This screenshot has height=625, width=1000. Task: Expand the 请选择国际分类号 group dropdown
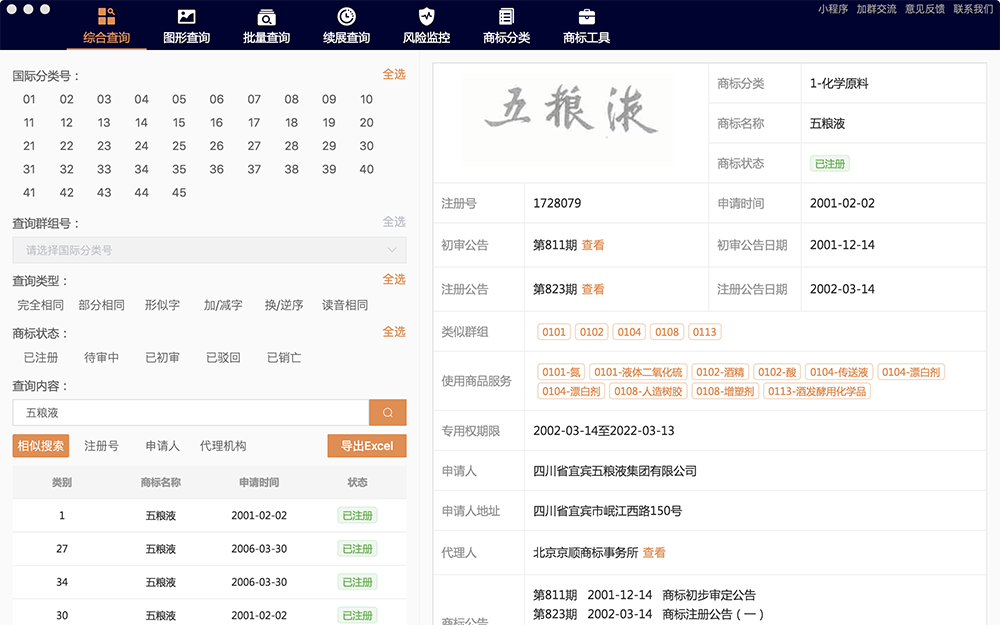click(x=209, y=250)
